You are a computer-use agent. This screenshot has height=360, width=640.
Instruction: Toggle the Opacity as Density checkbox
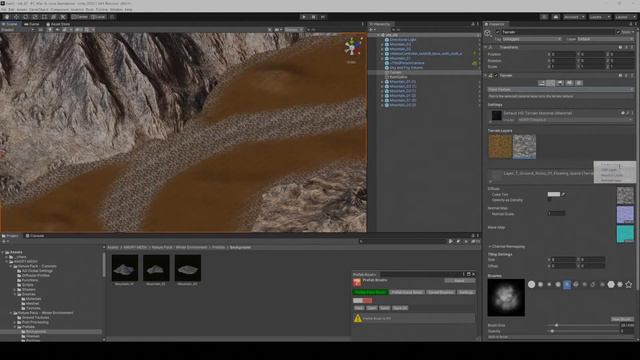(x=549, y=200)
